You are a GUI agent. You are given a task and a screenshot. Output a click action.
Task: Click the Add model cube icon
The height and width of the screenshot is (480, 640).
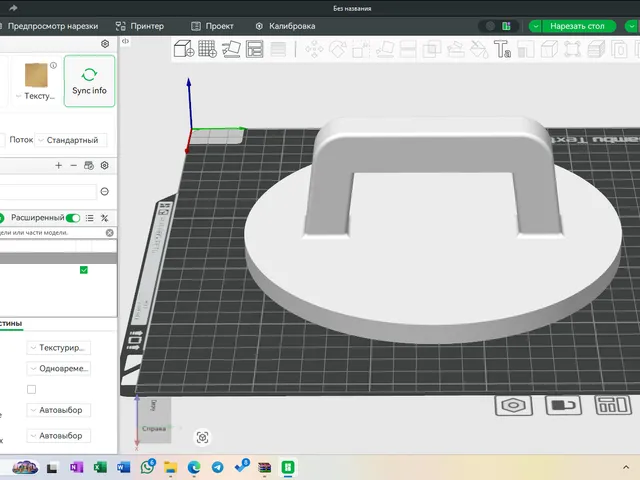click(184, 49)
